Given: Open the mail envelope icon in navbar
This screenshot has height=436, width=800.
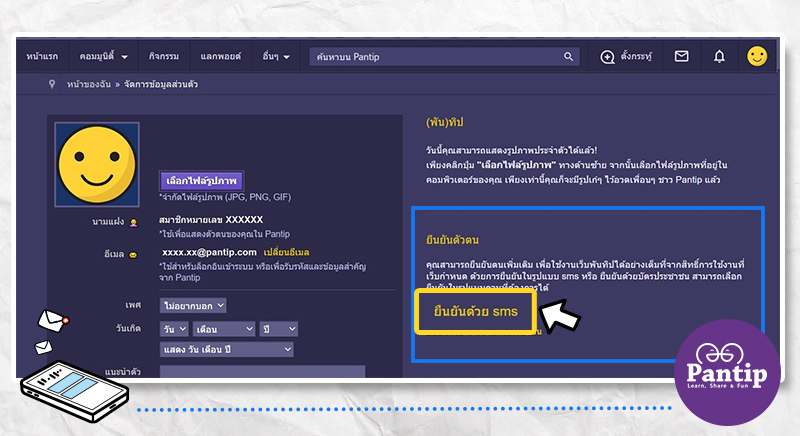Looking at the screenshot, I should click(x=682, y=56).
